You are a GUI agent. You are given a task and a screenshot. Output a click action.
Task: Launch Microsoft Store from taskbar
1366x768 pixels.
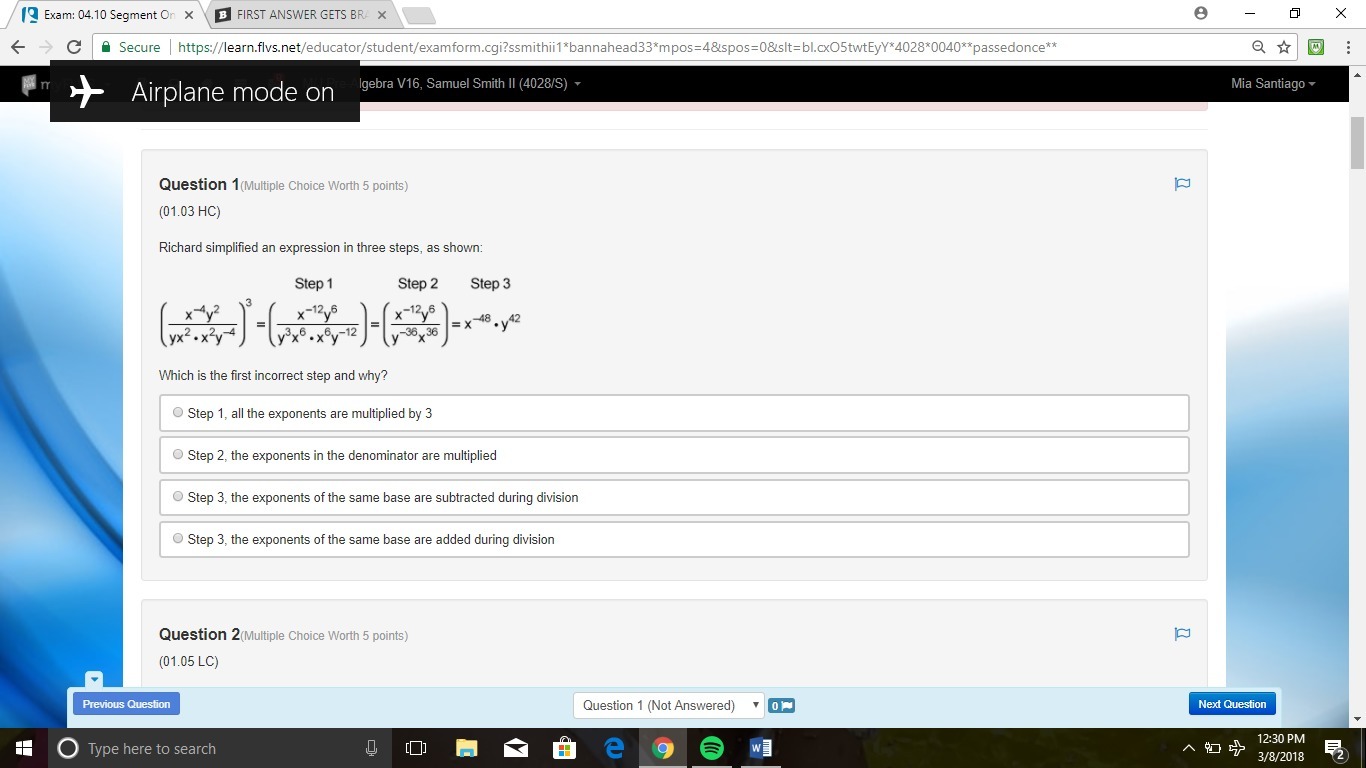pos(564,748)
